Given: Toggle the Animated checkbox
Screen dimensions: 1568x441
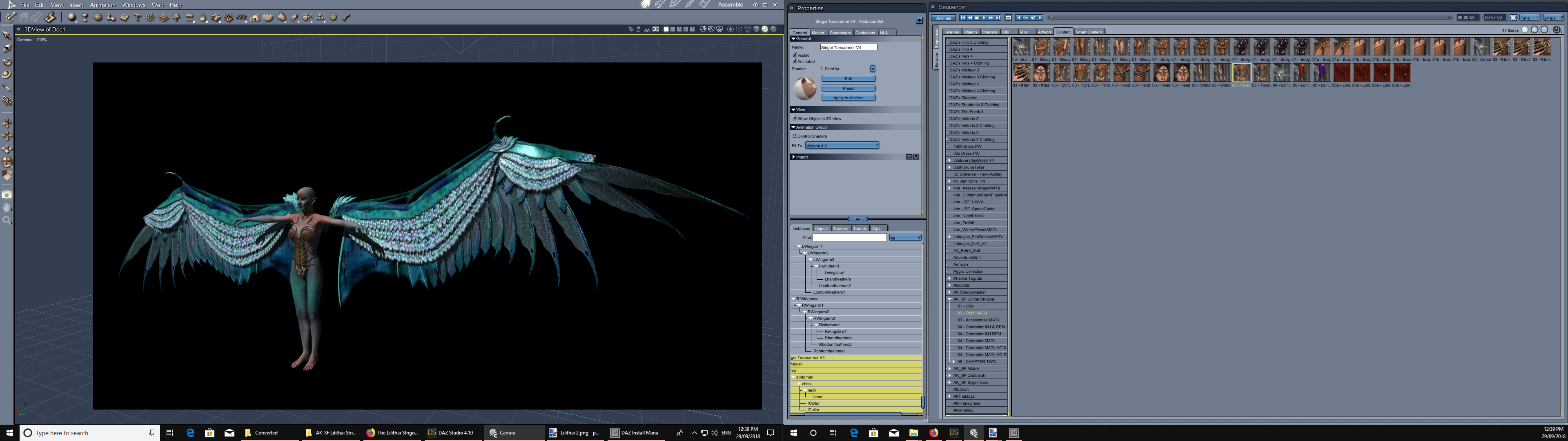Looking at the screenshot, I should tap(794, 61).
